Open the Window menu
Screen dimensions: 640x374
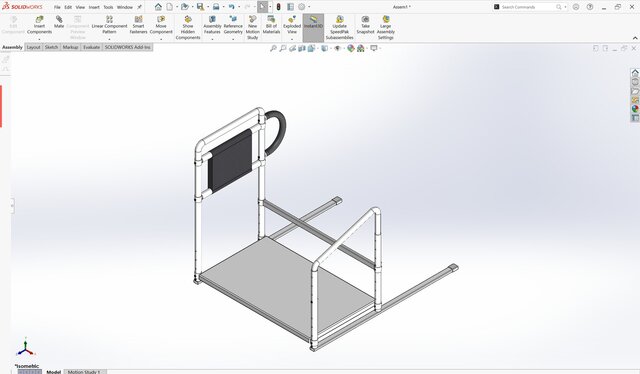125,7
